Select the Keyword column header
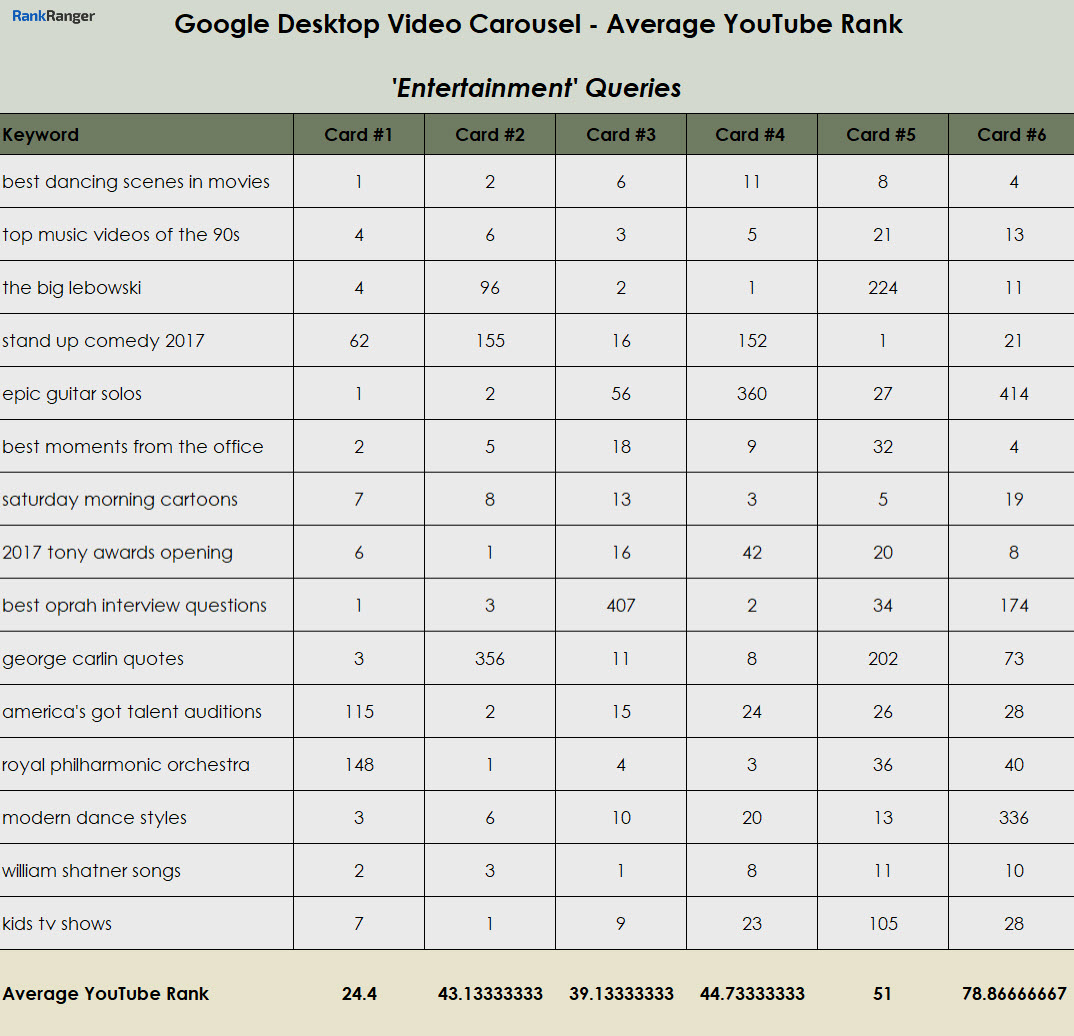This screenshot has height=1036, width=1074. click(x=41, y=135)
